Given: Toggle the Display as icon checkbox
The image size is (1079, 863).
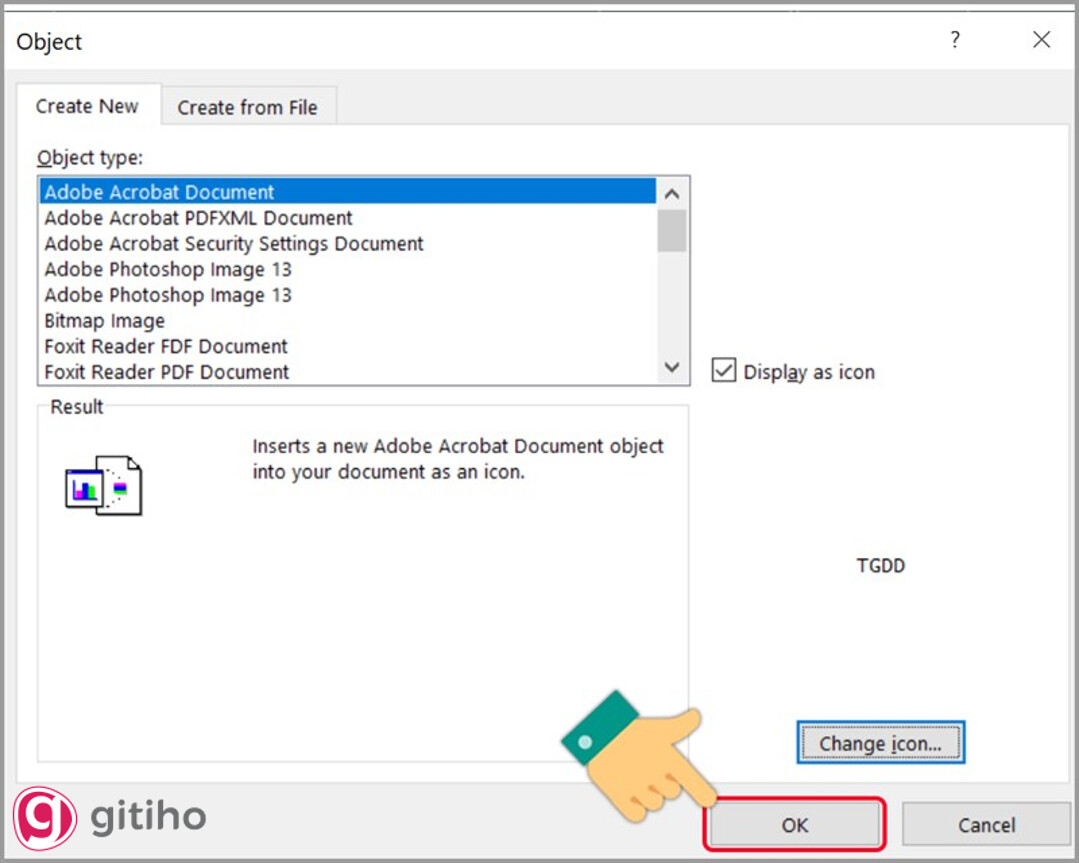Looking at the screenshot, I should (x=724, y=370).
